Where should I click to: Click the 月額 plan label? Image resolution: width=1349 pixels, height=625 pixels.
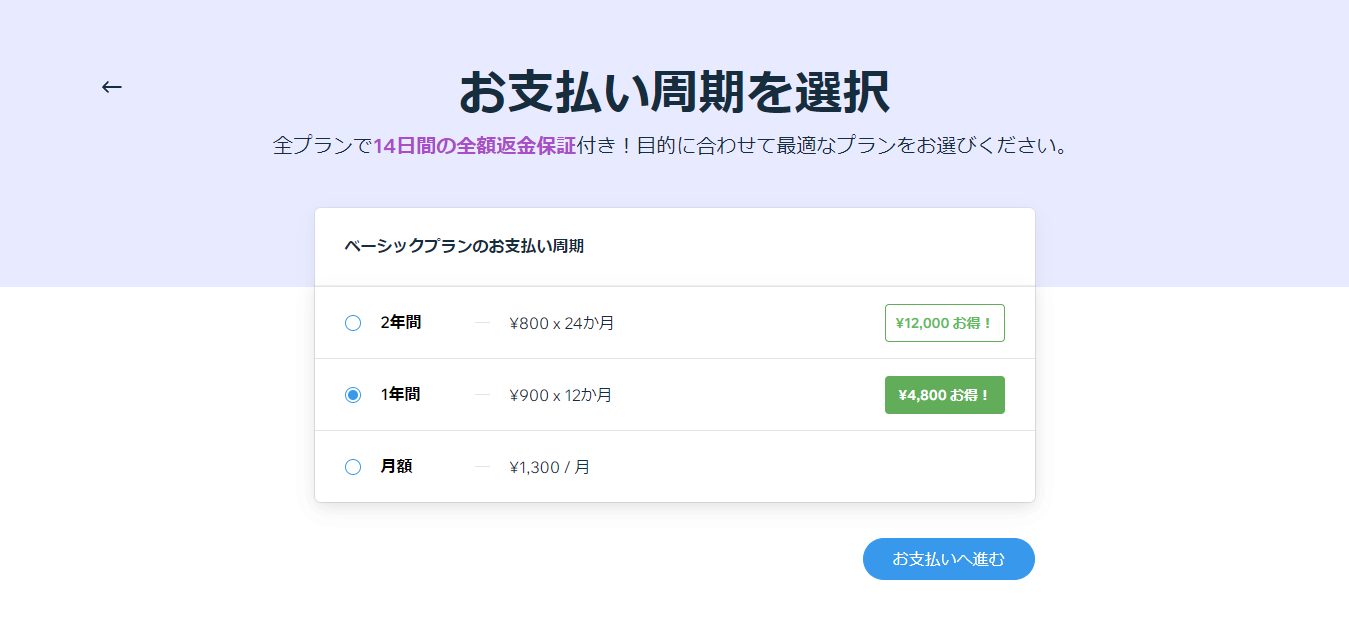(397, 467)
